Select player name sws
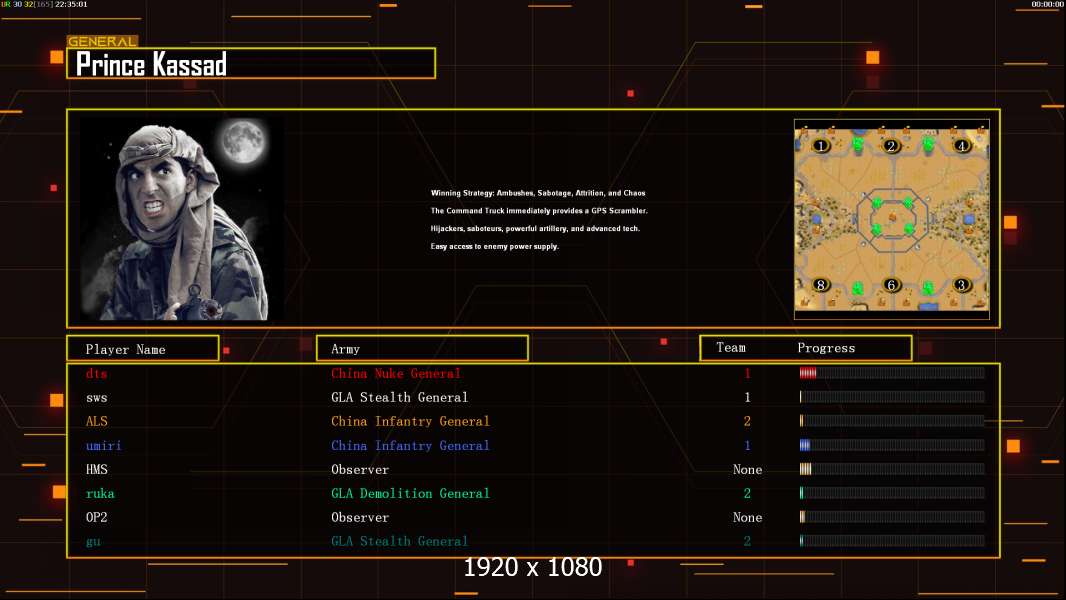 point(97,398)
